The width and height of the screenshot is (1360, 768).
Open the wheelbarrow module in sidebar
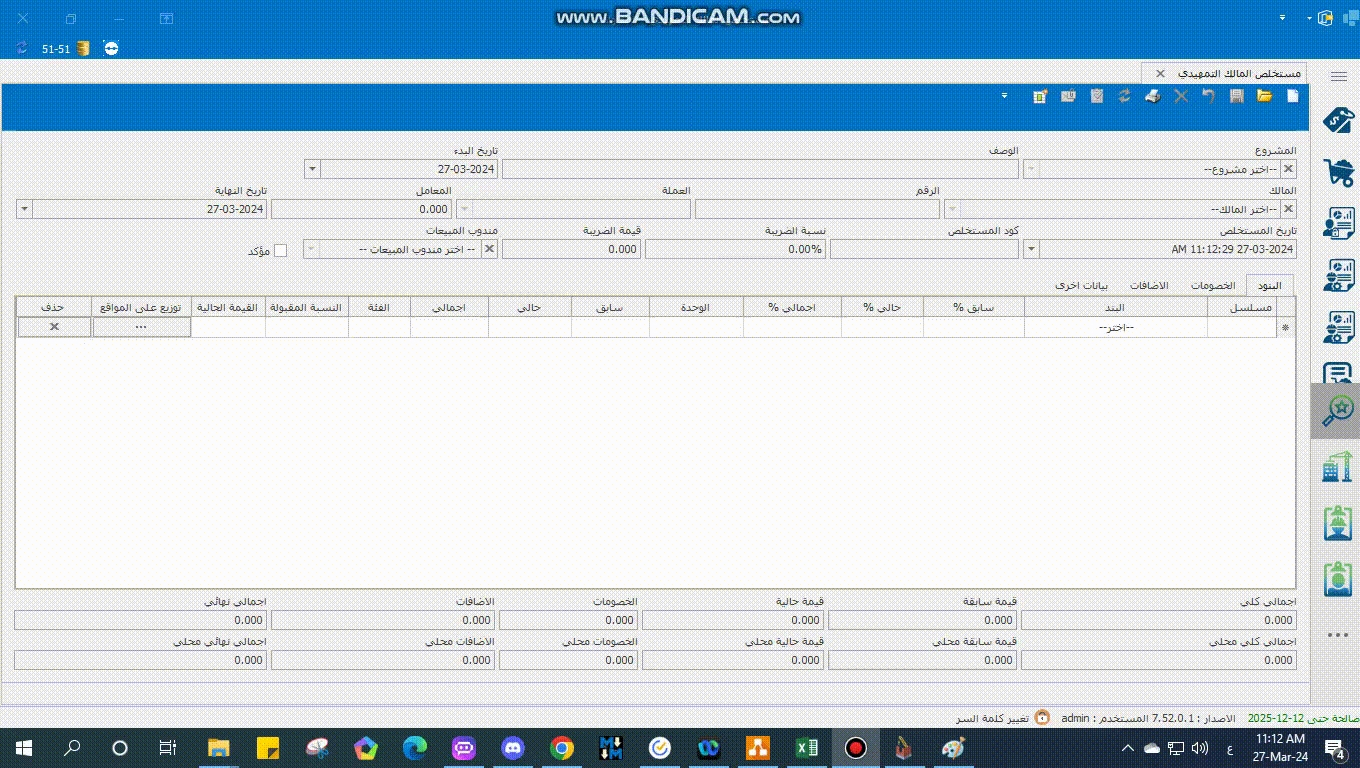click(x=1337, y=172)
